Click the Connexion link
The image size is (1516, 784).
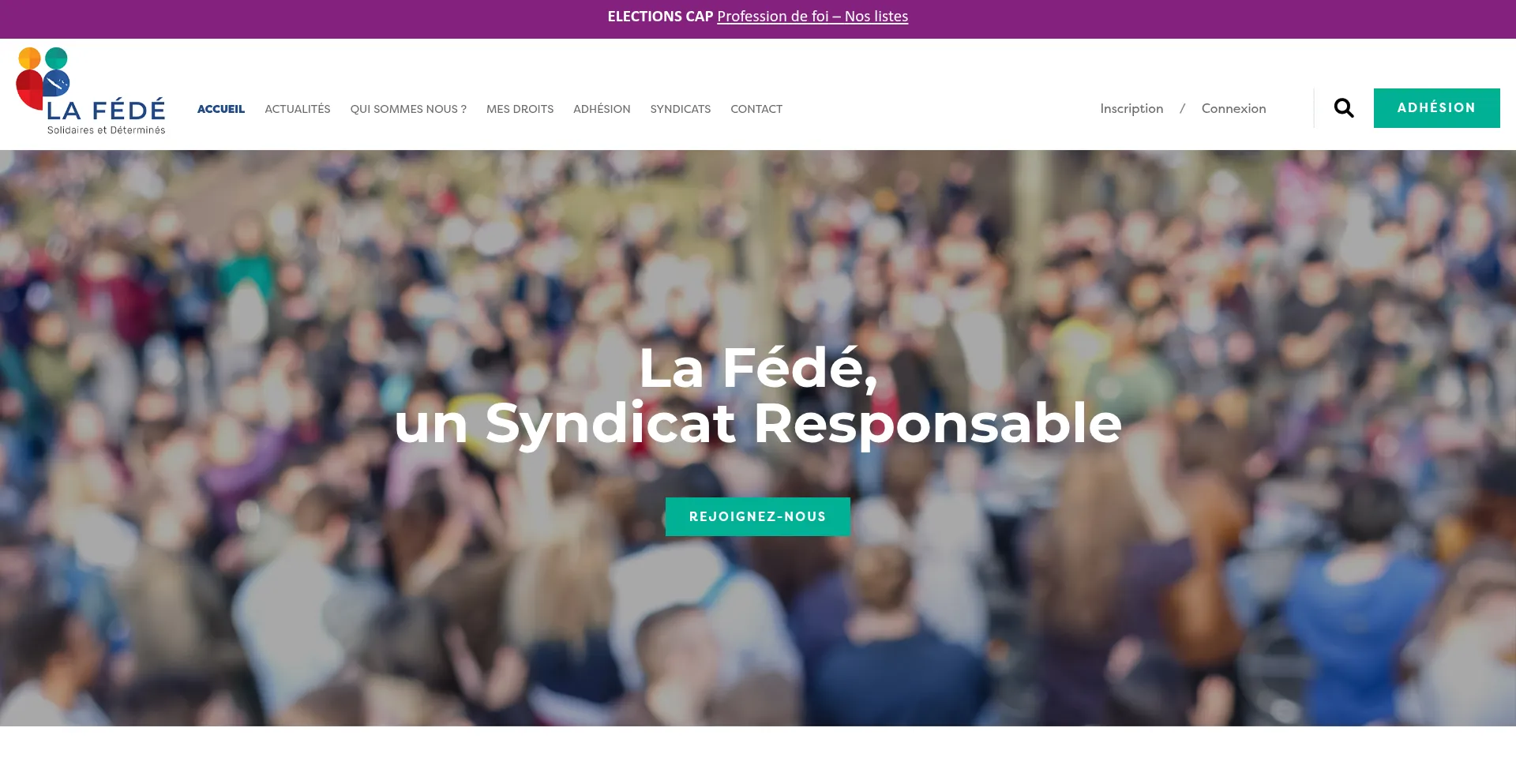1233,108
